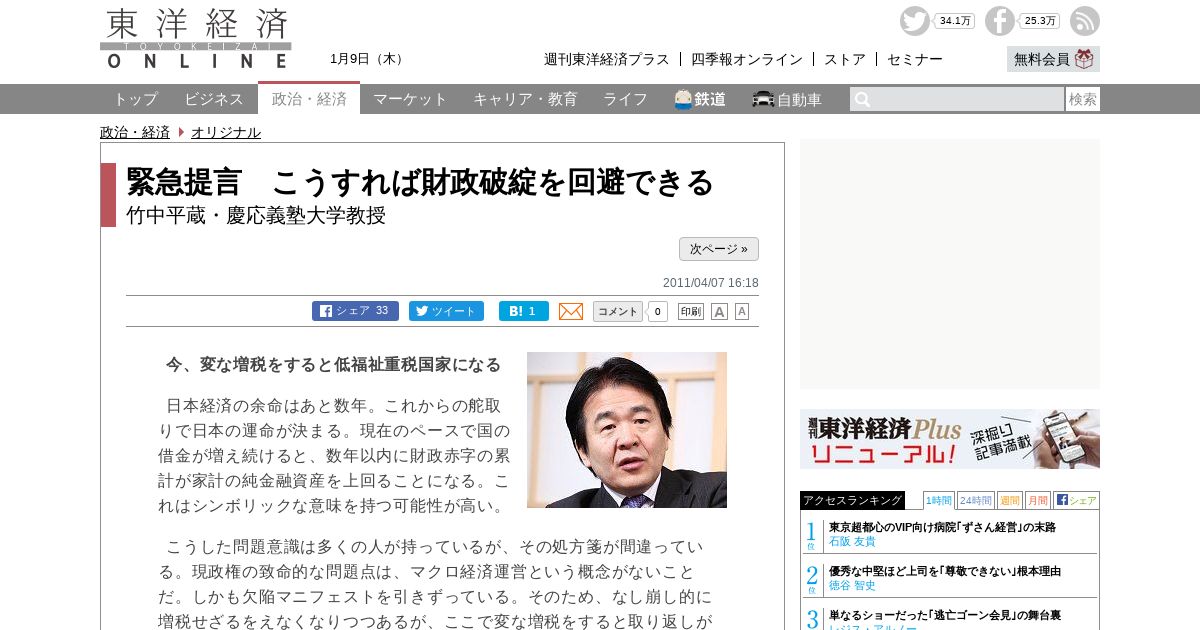The image size is (1200, 630).
Task: Open the RSS feed icon
Action: click(x=1085, y=21)
